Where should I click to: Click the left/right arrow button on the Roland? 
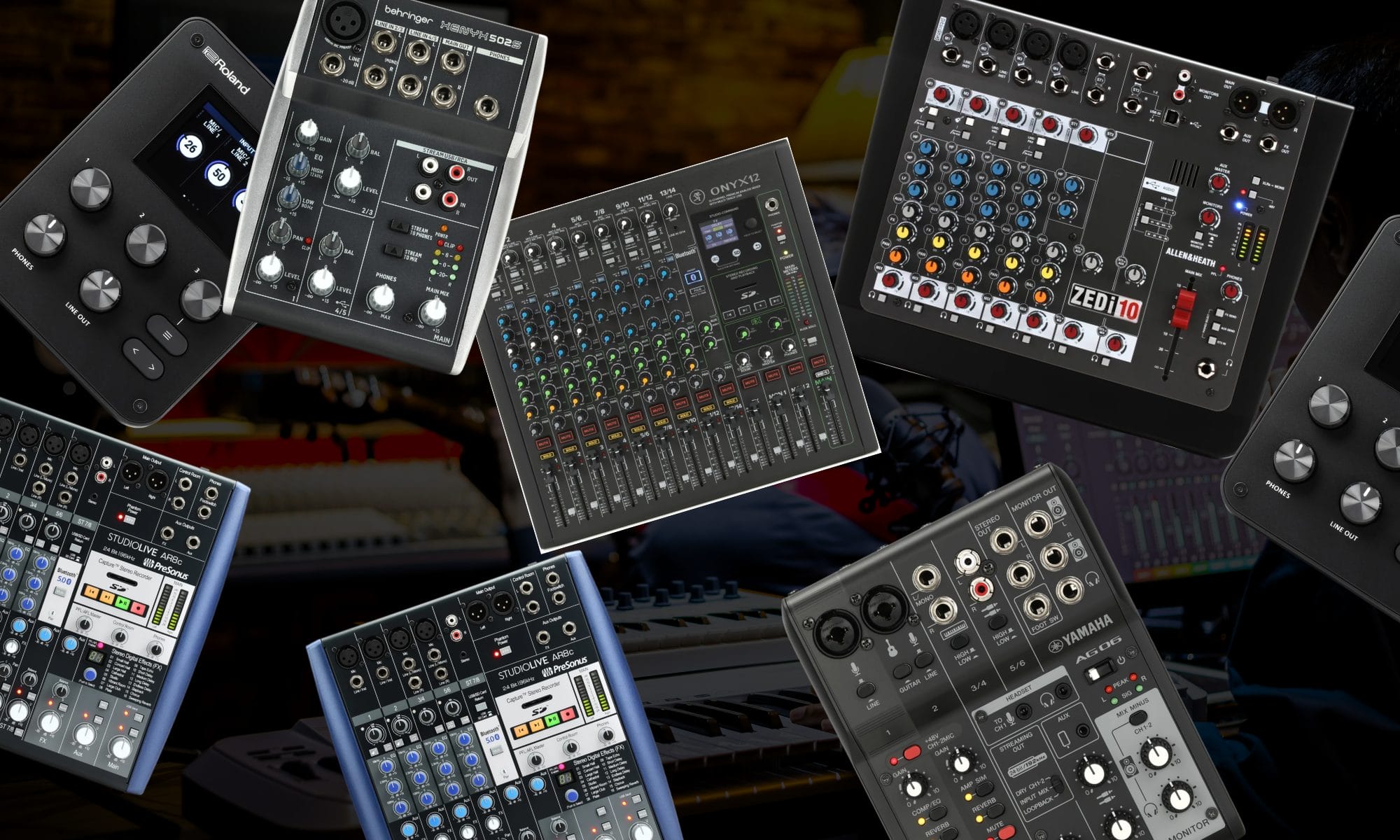coord(143,358)
